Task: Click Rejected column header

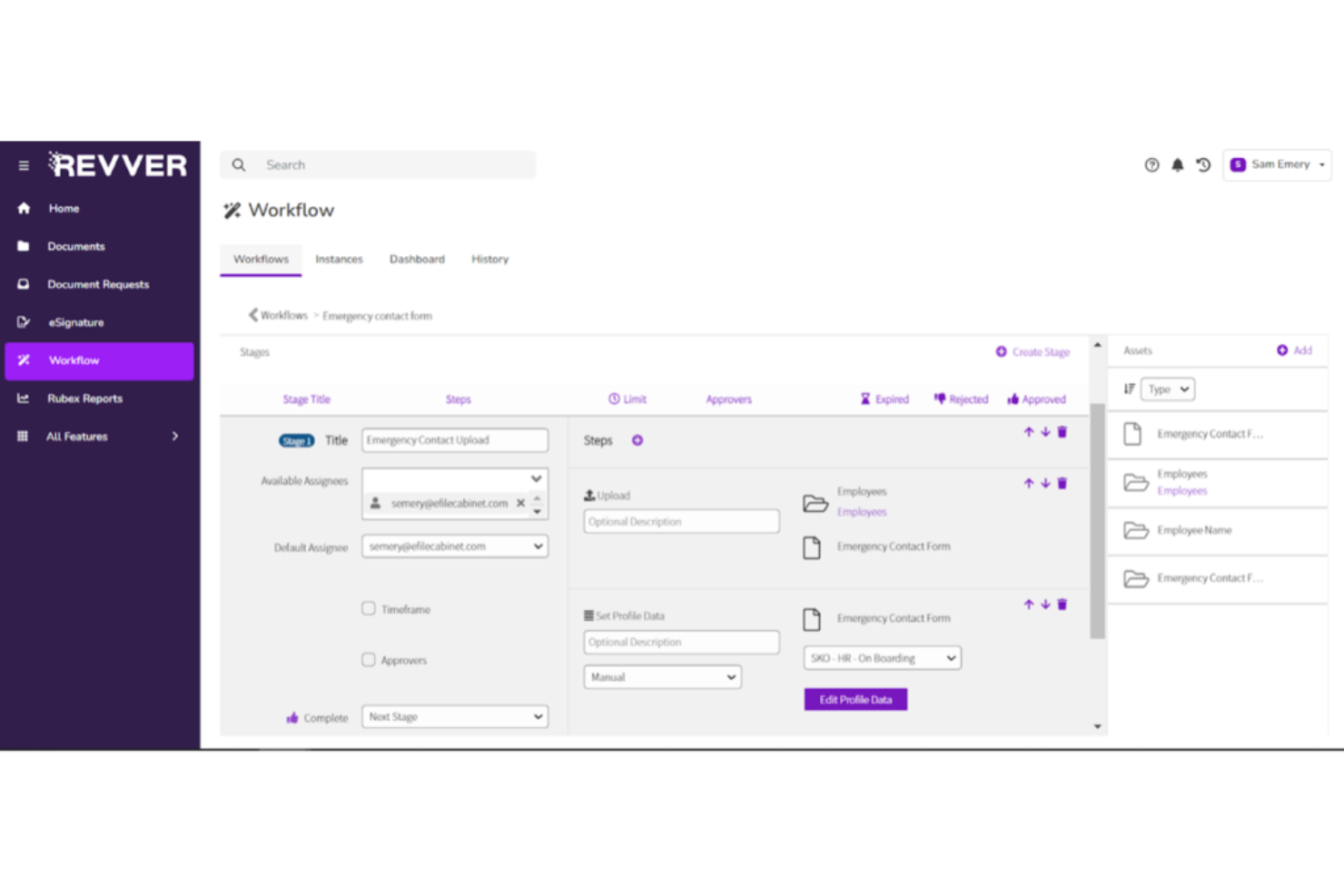Action: tap(961, 399)
